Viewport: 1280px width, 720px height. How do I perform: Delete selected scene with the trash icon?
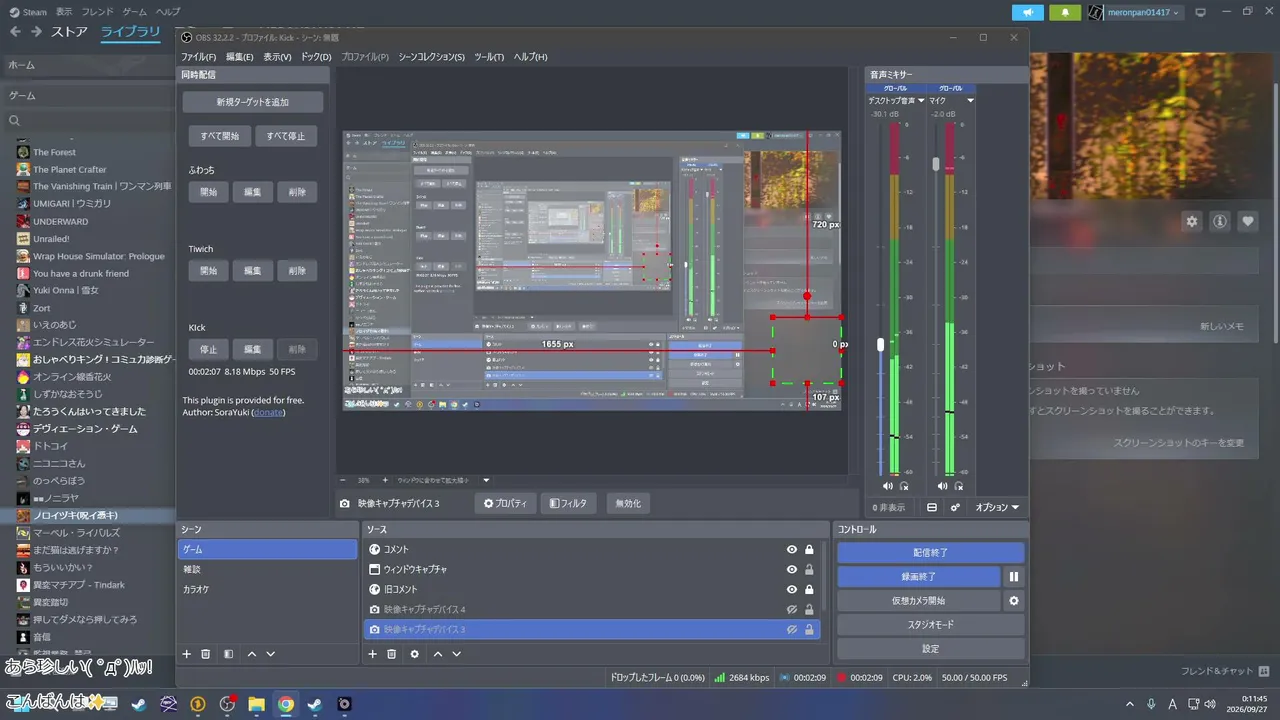coord(206,654)
